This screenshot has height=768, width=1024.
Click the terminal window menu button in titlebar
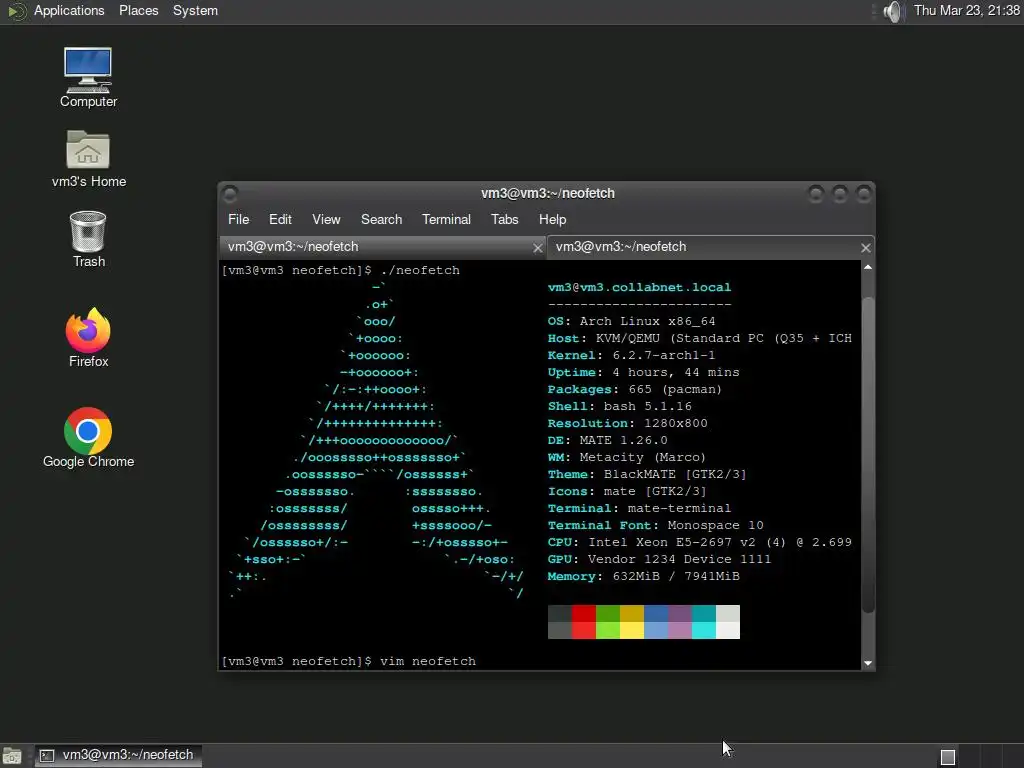tap(230, 193)
